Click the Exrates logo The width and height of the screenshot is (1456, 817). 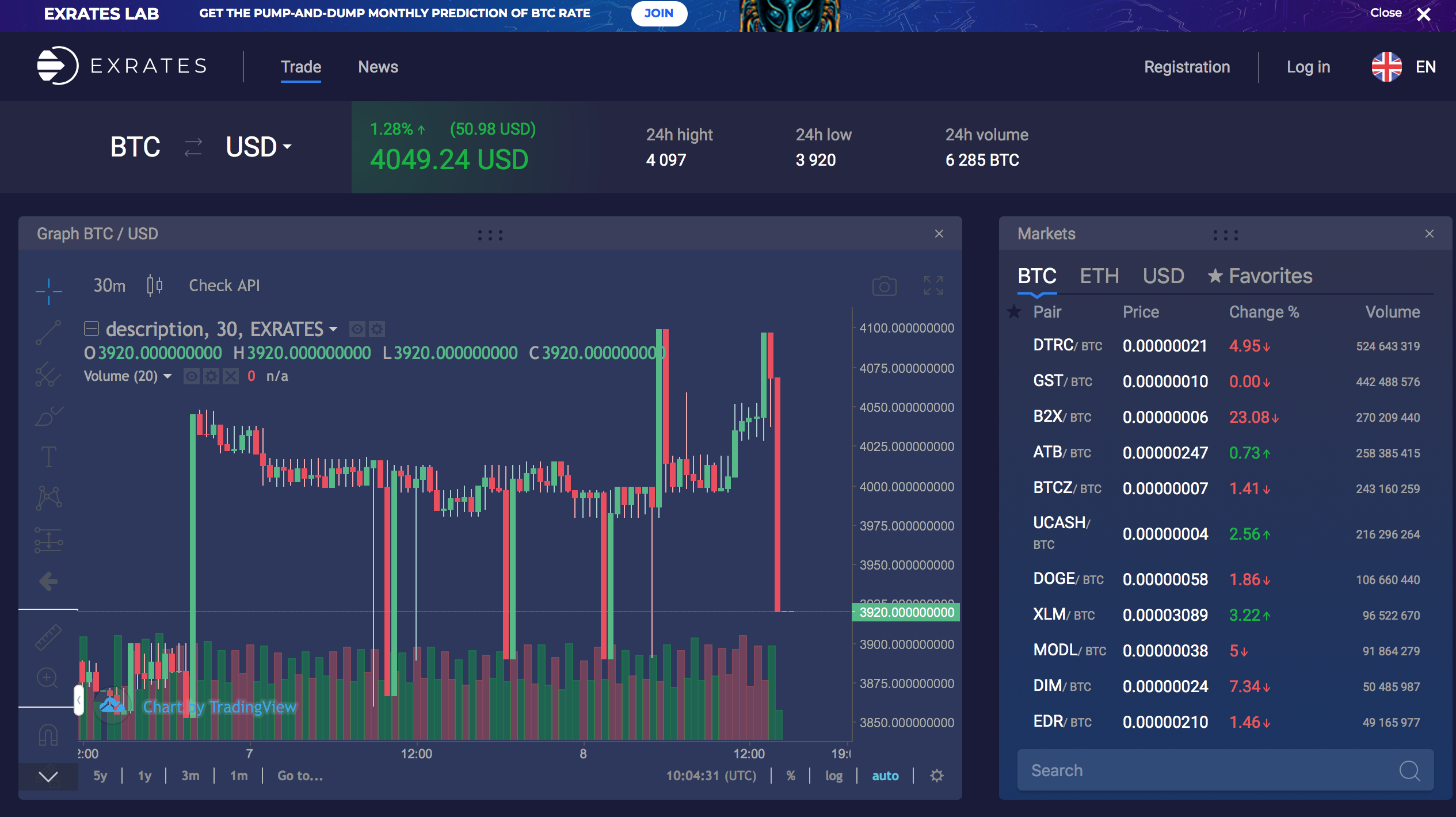point(122,66)
